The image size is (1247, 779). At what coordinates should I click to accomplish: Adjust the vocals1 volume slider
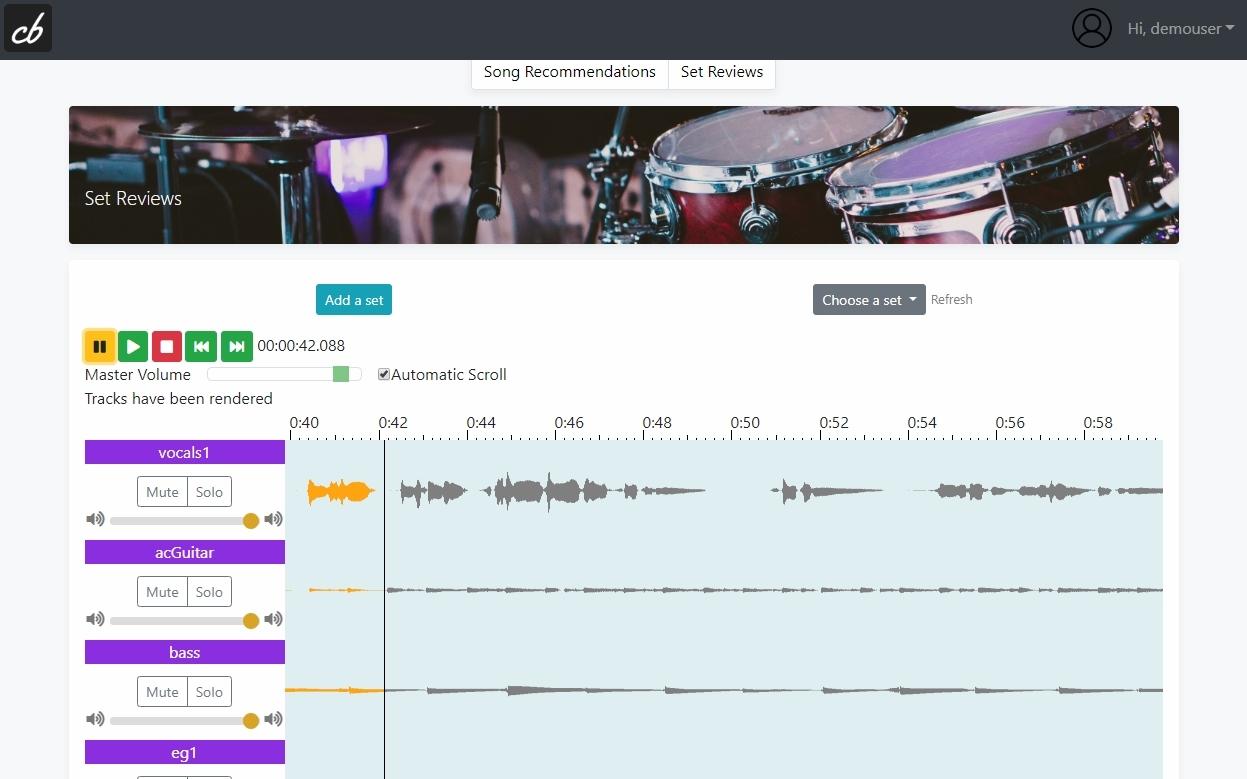184,520
